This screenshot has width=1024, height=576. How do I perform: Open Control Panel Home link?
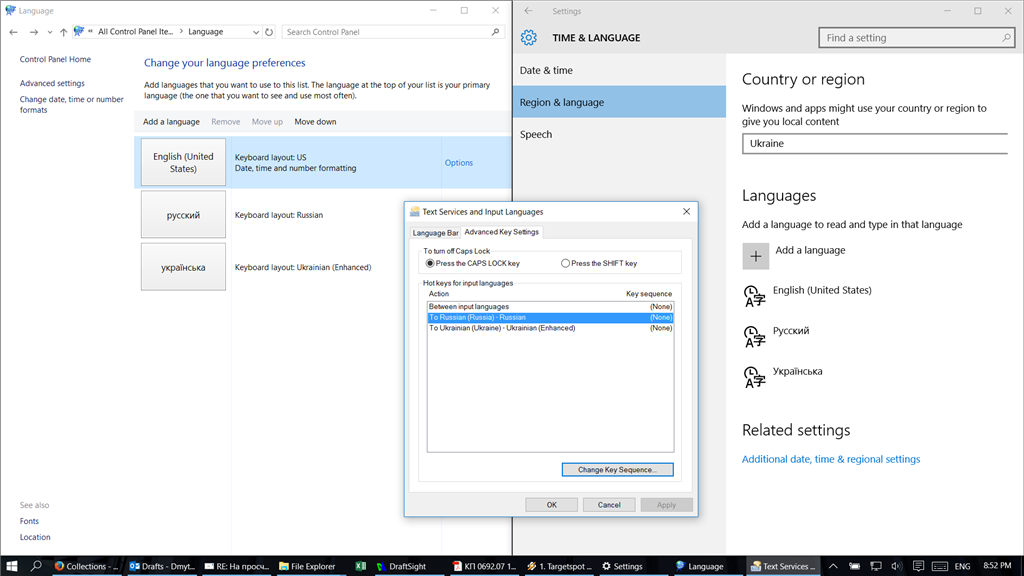click(x=55, y=59)
